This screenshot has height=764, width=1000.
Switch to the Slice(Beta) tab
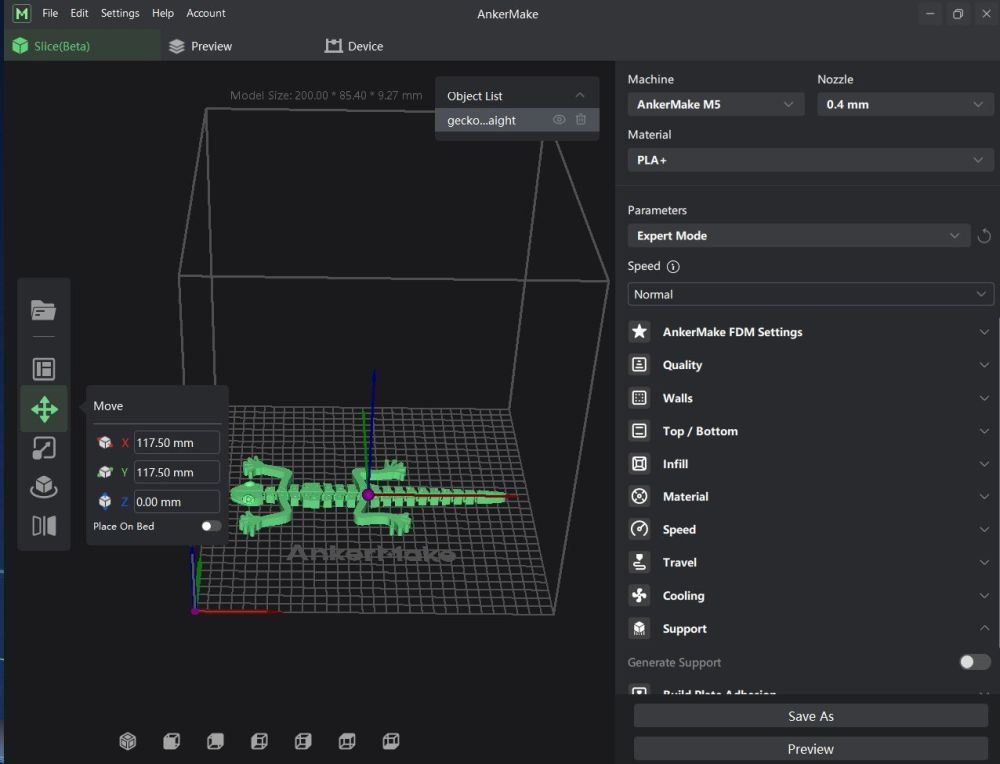(82, 46)
